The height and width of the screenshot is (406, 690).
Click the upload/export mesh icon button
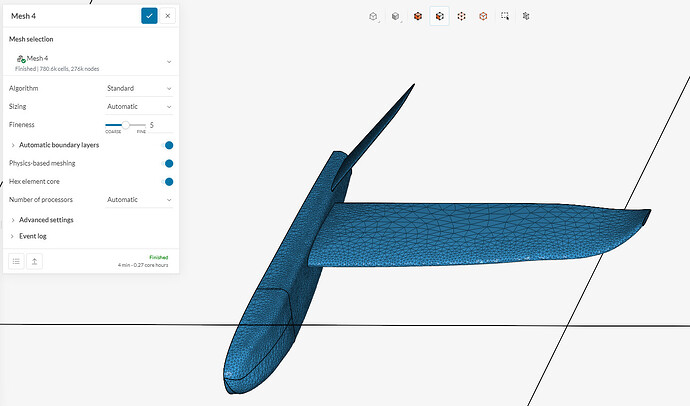34,262
